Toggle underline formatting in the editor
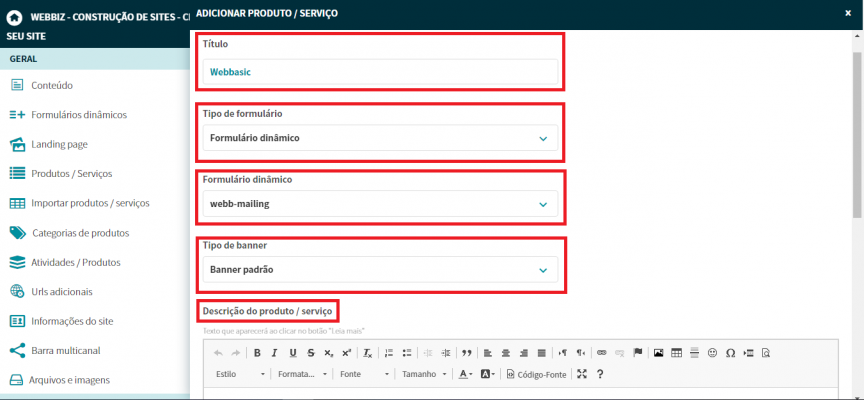 [293, 353]
